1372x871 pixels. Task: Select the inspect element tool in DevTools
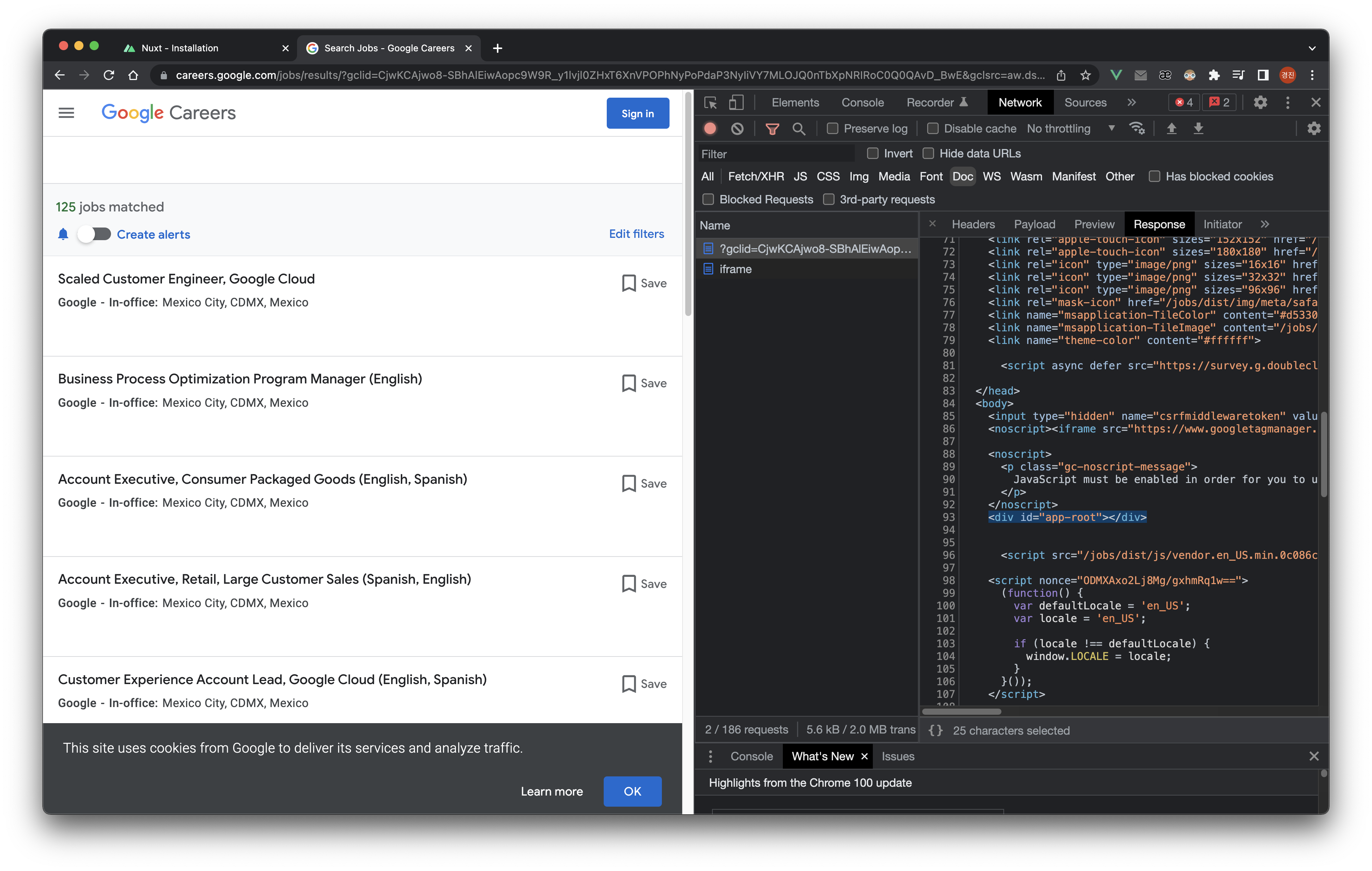710,103
